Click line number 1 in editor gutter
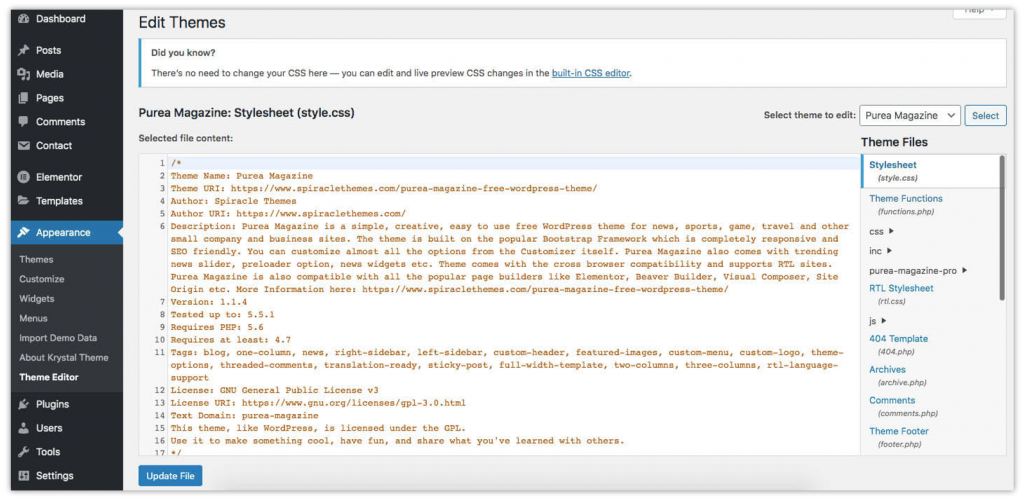Image resolution: width=1024 pixels, height=500 pixels. tap(162, 163)
